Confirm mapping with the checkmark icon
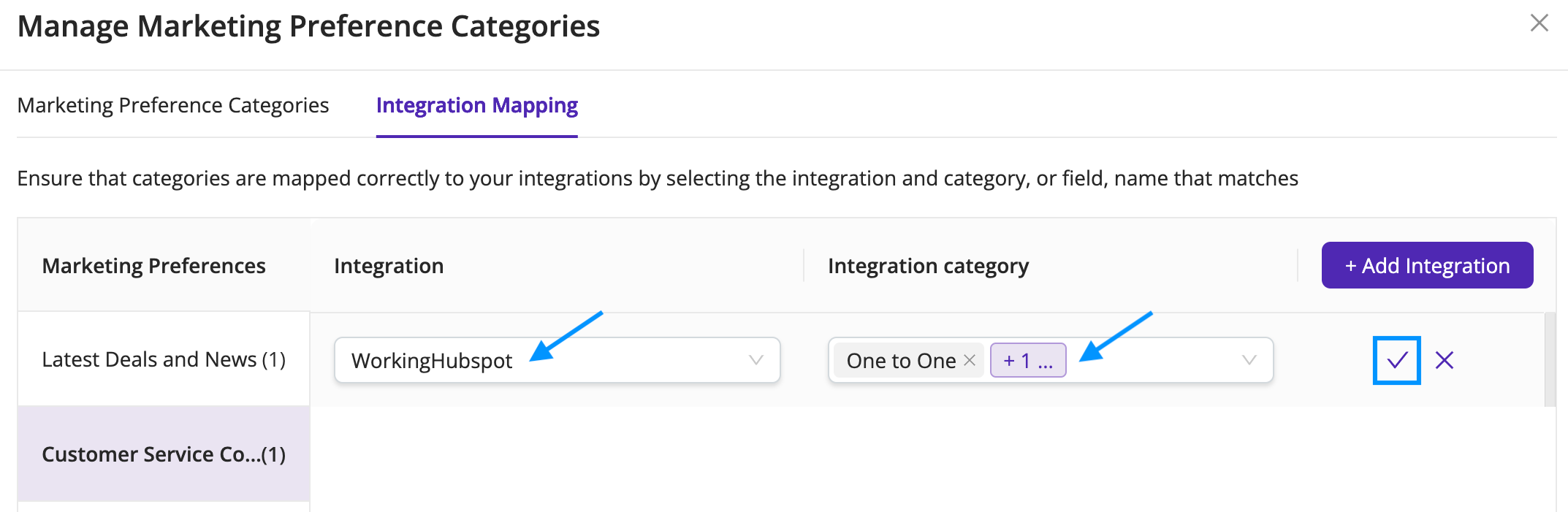 pyautogui.click(x=1396, y=360)
